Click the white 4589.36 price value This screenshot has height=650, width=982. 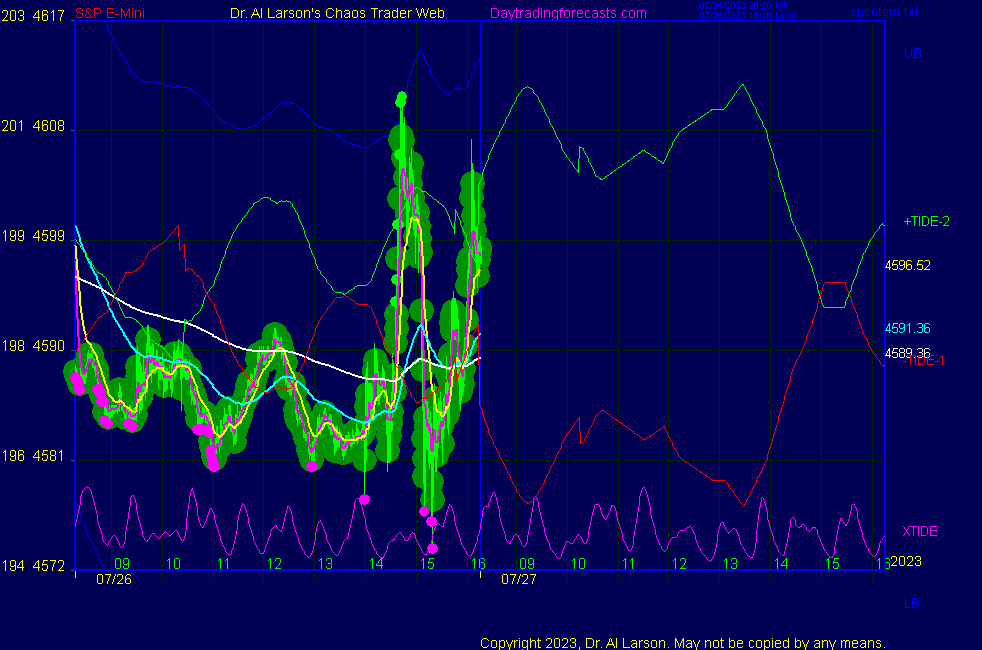(x=907, y=353)
